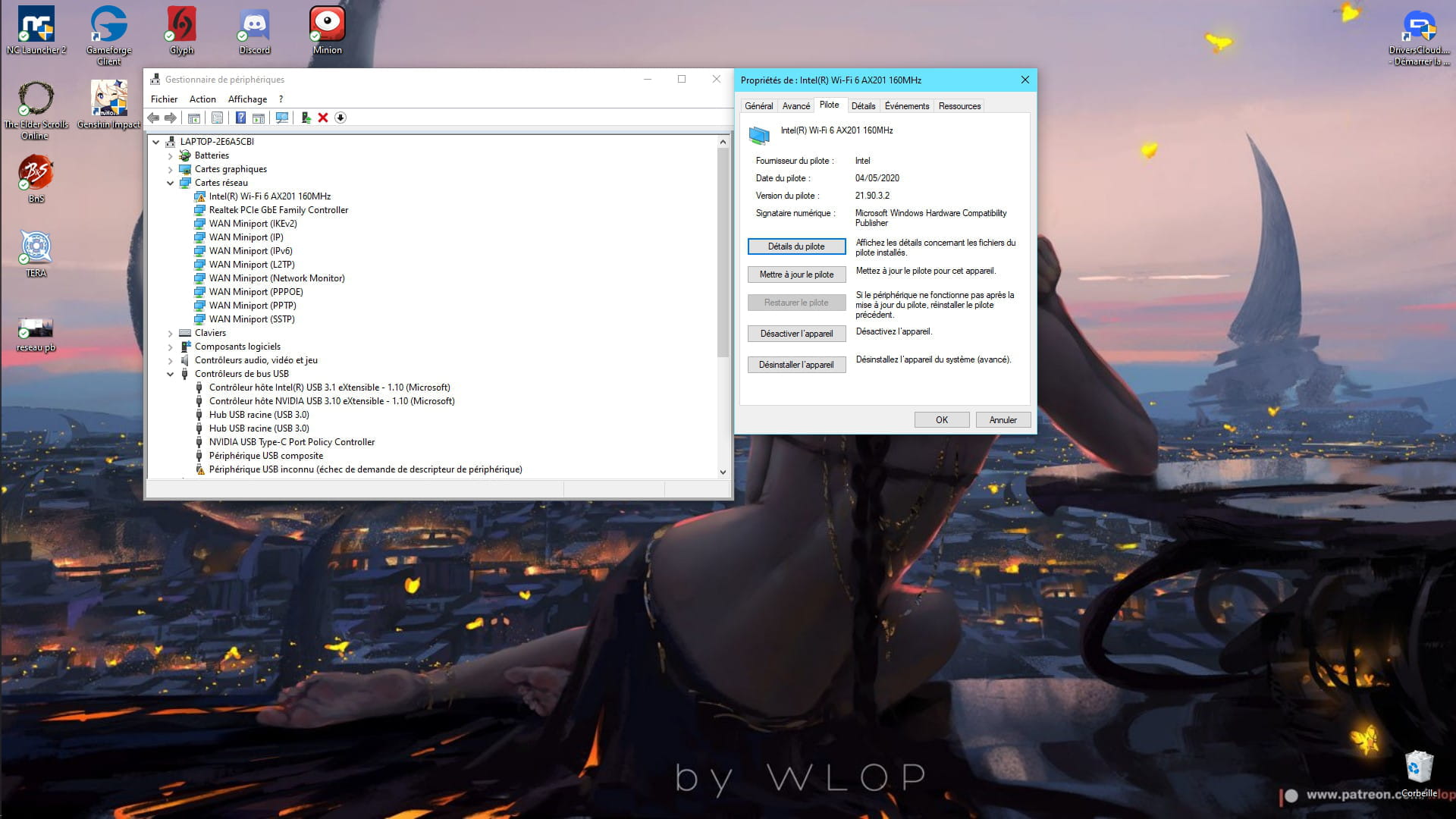The height and width of the screenshot is (819, 1456).
Task: Open the Corbeille recycle bin
Action: click(1419, 773)
